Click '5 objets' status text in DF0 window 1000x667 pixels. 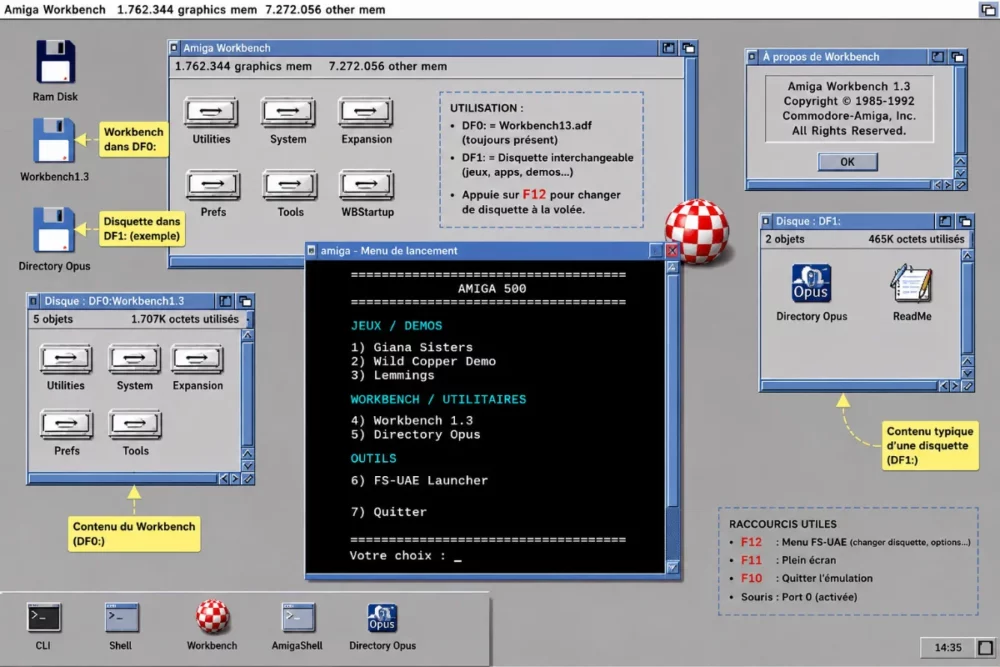click(x=53, y=319)
